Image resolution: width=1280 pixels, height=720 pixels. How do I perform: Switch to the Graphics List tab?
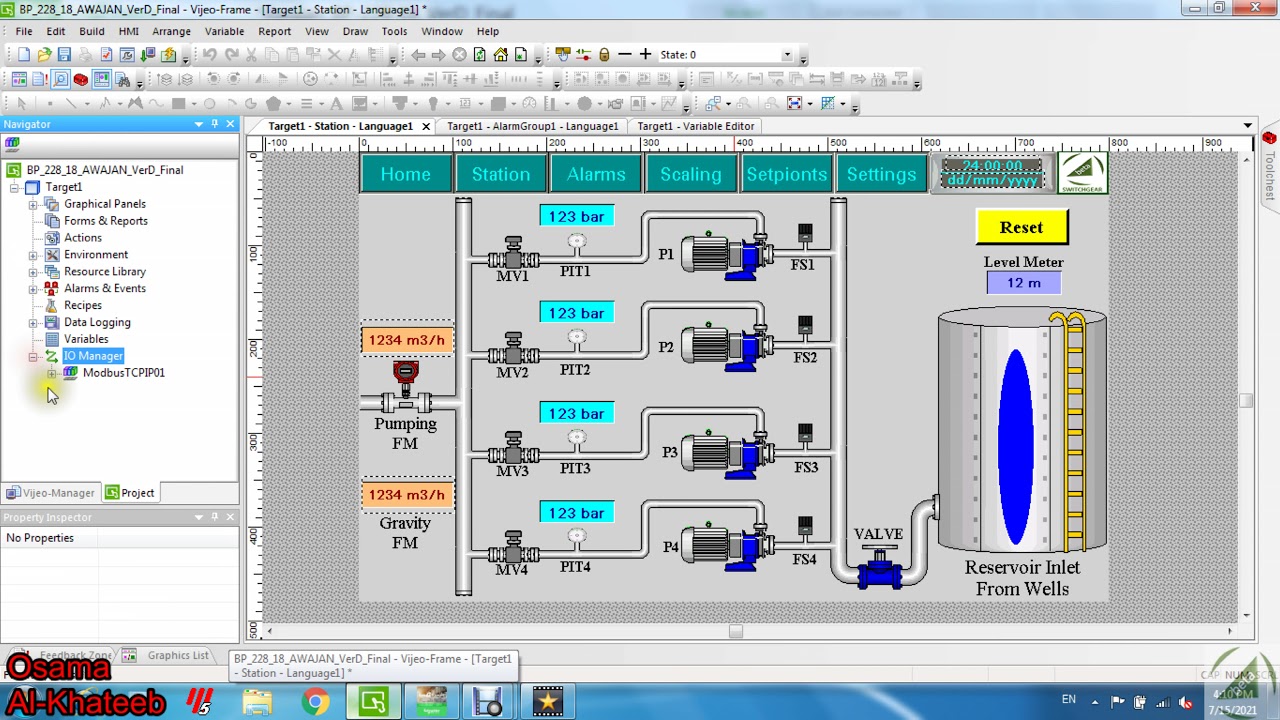click(170, 656)
